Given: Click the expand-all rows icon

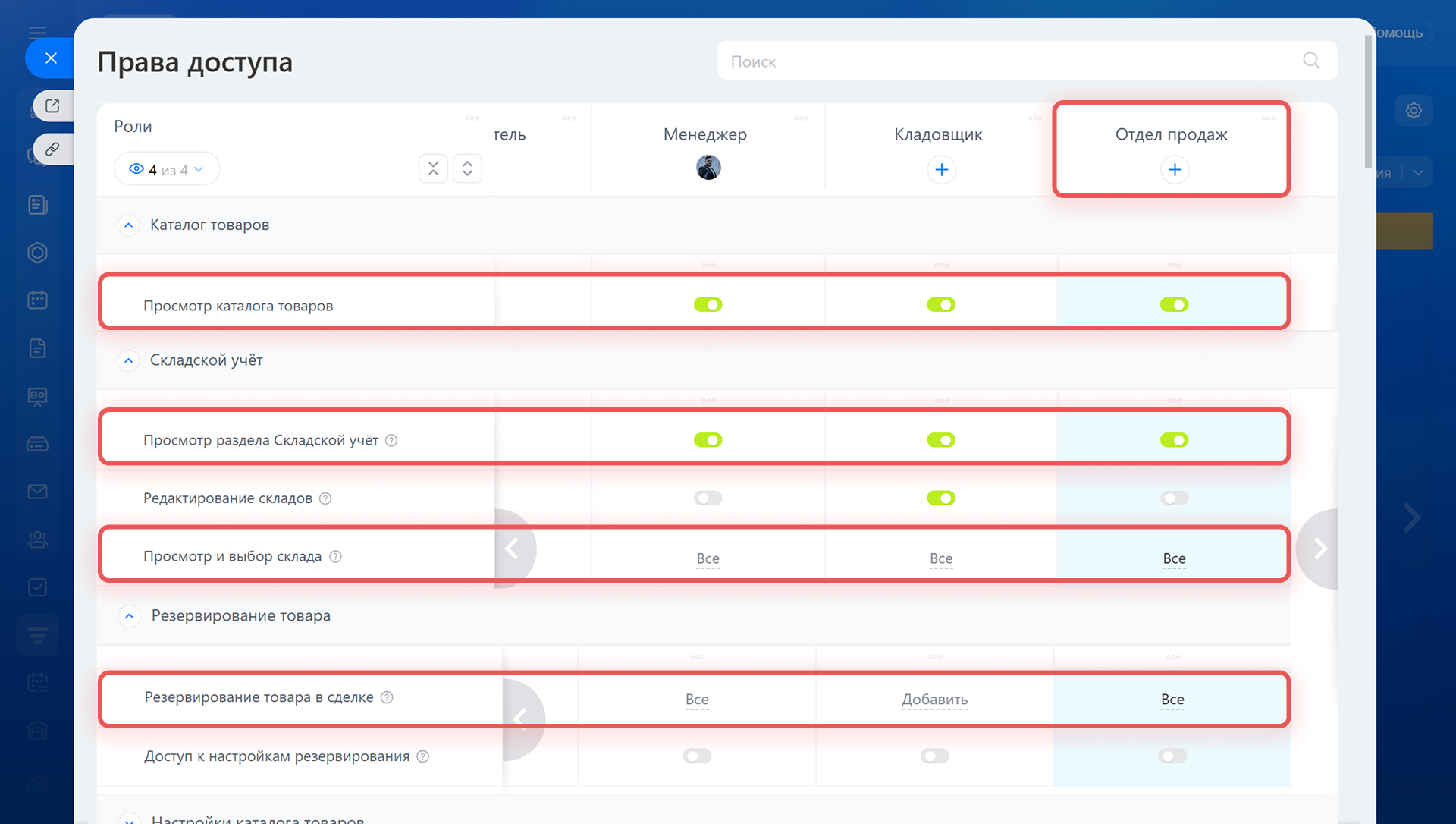Looking at the screenshot, I should [467, 168].
